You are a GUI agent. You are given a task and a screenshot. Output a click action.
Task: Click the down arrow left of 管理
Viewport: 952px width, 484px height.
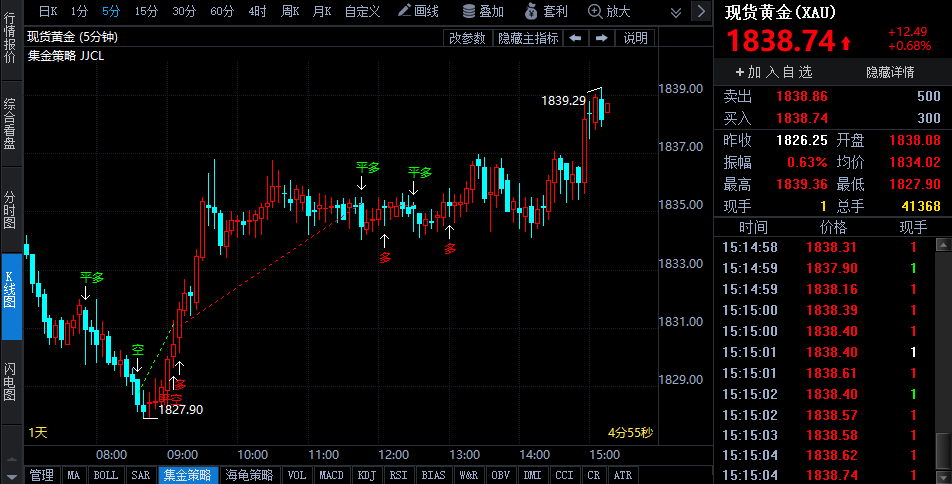pos(10,475)
